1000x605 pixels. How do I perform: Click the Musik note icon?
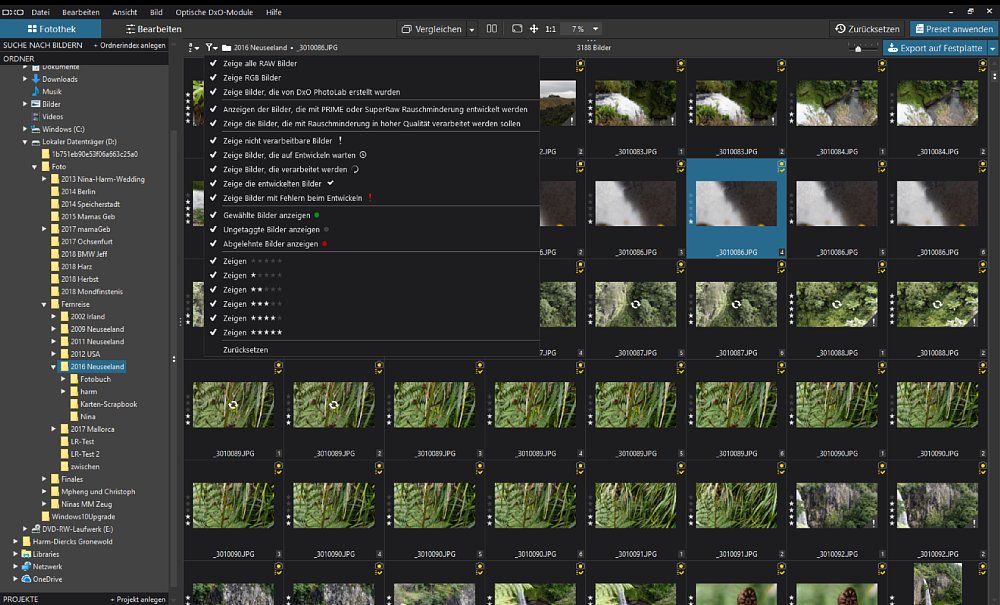point(36,92)
